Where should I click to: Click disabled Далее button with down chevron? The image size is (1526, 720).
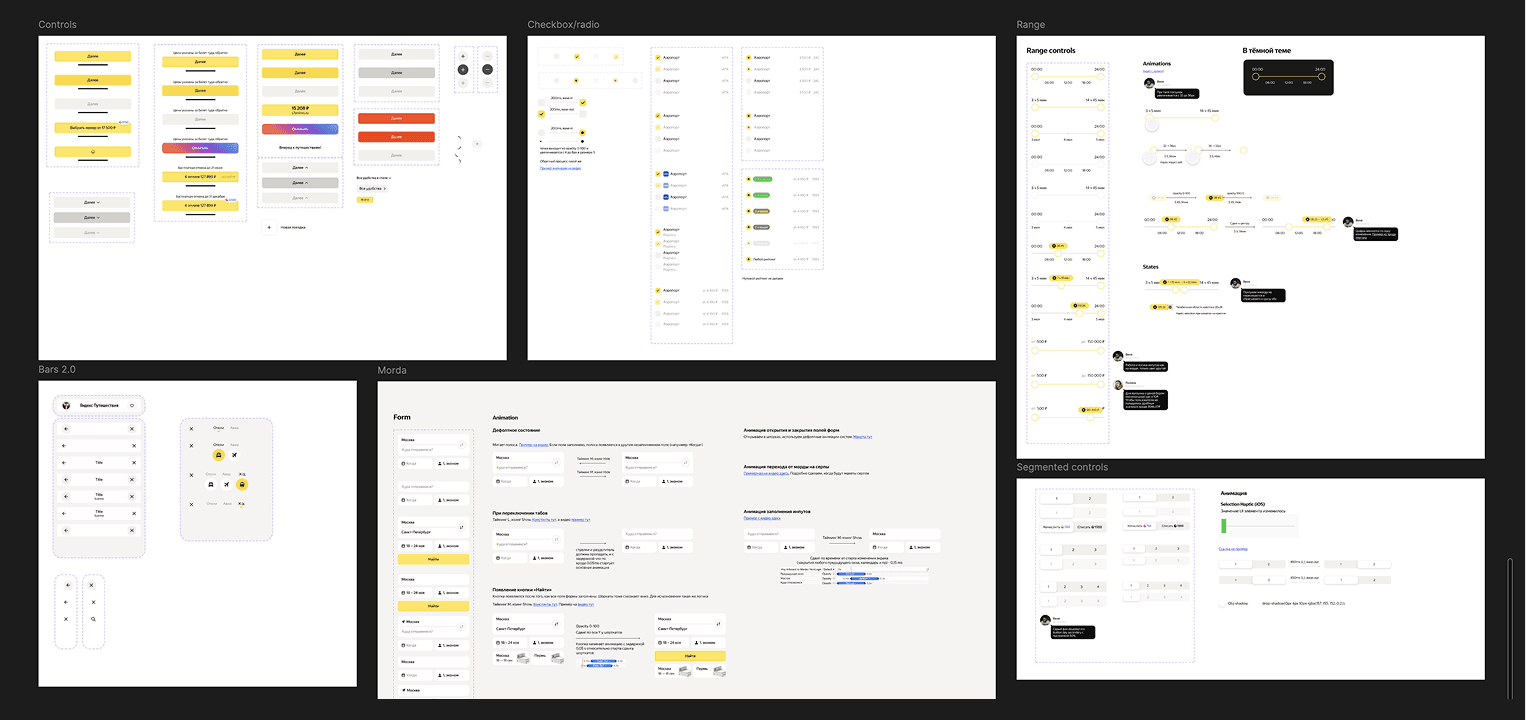click(x=92, y=232)
